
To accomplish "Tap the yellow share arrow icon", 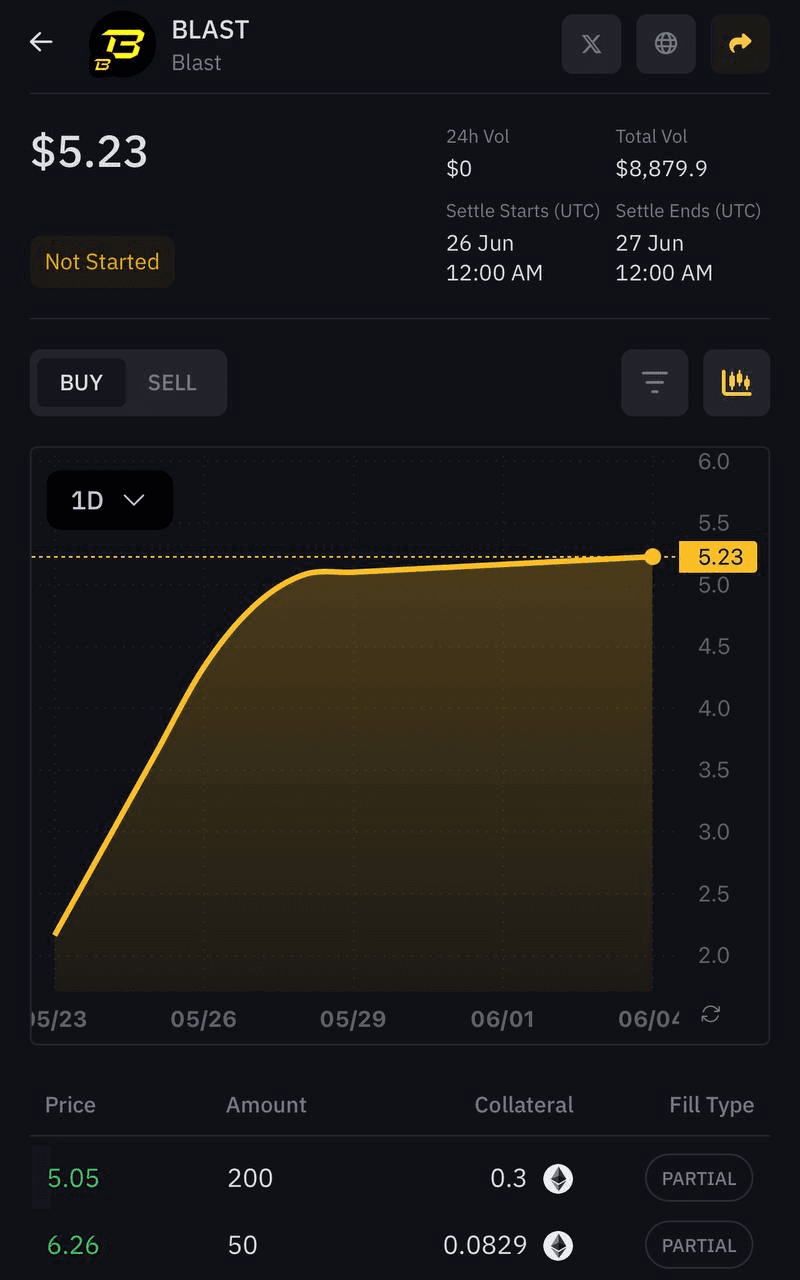I will coord(740,44).
